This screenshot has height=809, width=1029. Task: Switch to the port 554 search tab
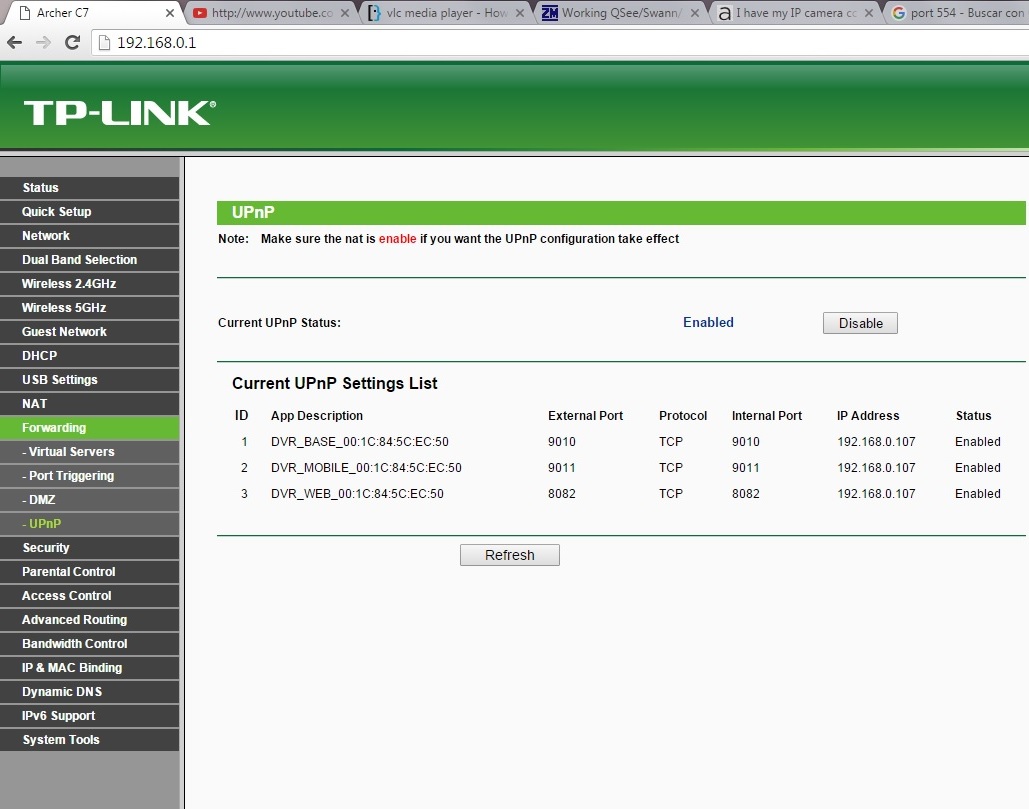[x=958, y=13]
